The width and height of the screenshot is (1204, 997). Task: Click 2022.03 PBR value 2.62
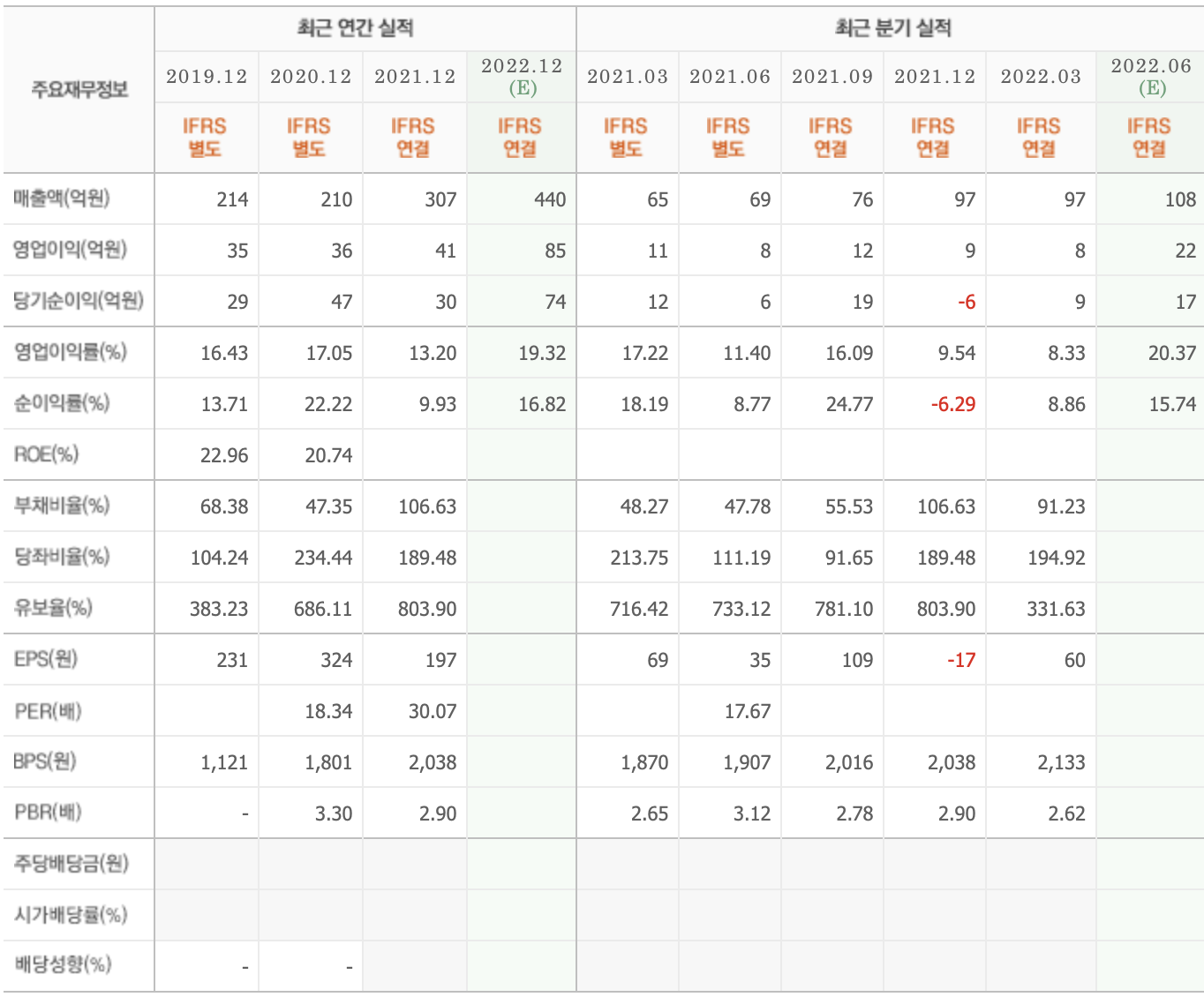pos(1066,813)
